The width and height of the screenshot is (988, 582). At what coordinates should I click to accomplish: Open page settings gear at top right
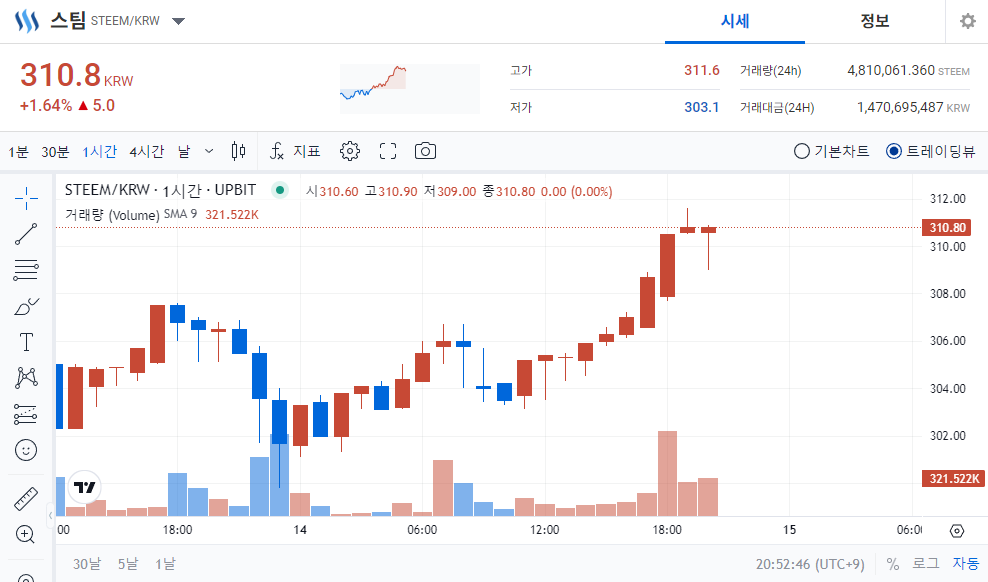tap(968, 21)
